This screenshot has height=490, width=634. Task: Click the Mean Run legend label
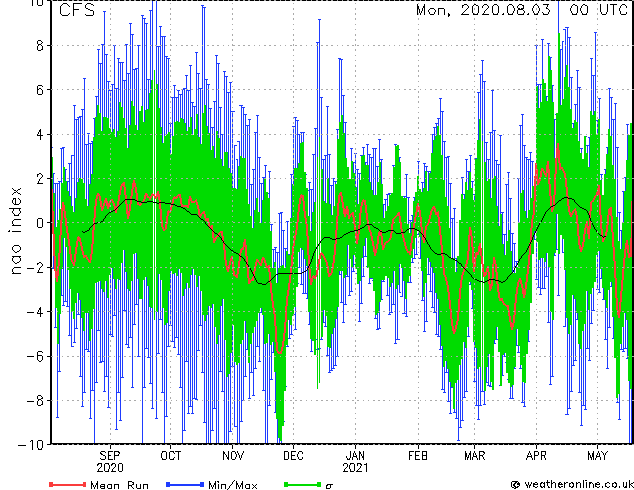[119, 485]
